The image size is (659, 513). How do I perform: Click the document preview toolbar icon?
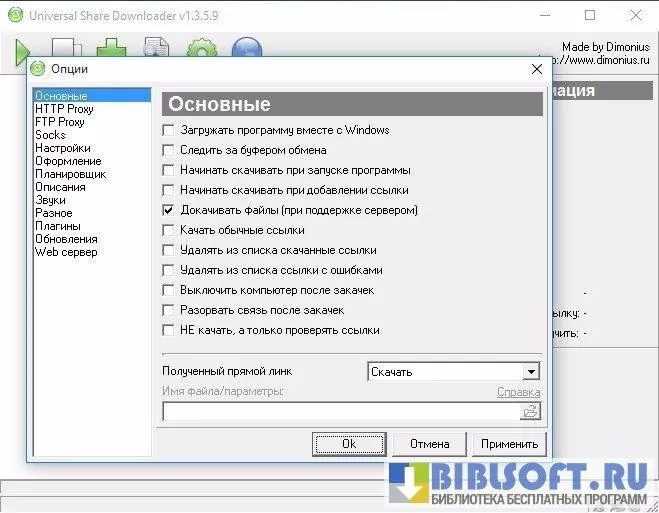click(x=156, y=48)
